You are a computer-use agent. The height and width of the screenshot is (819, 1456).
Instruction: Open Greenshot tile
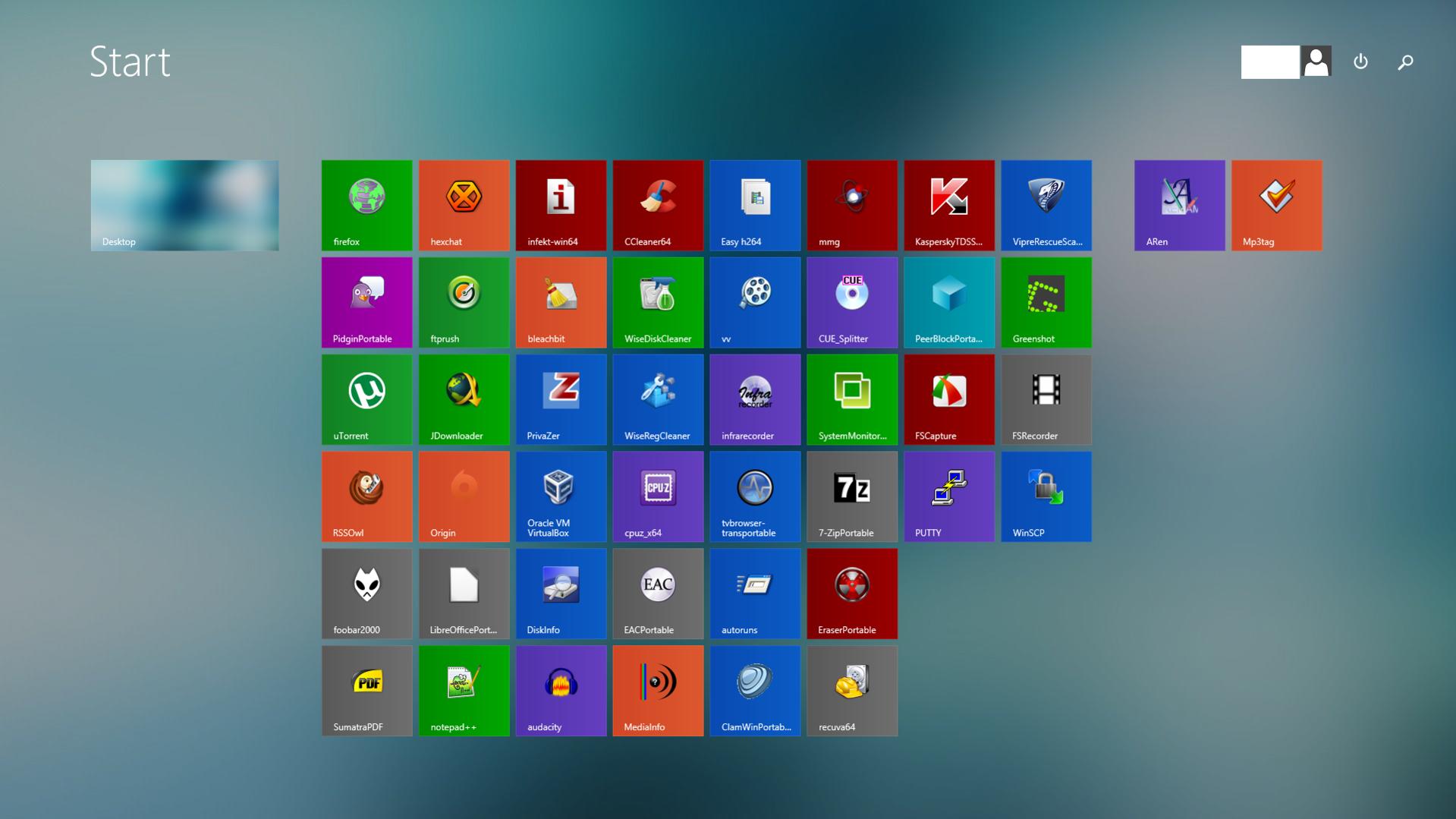coord(1046,302)
